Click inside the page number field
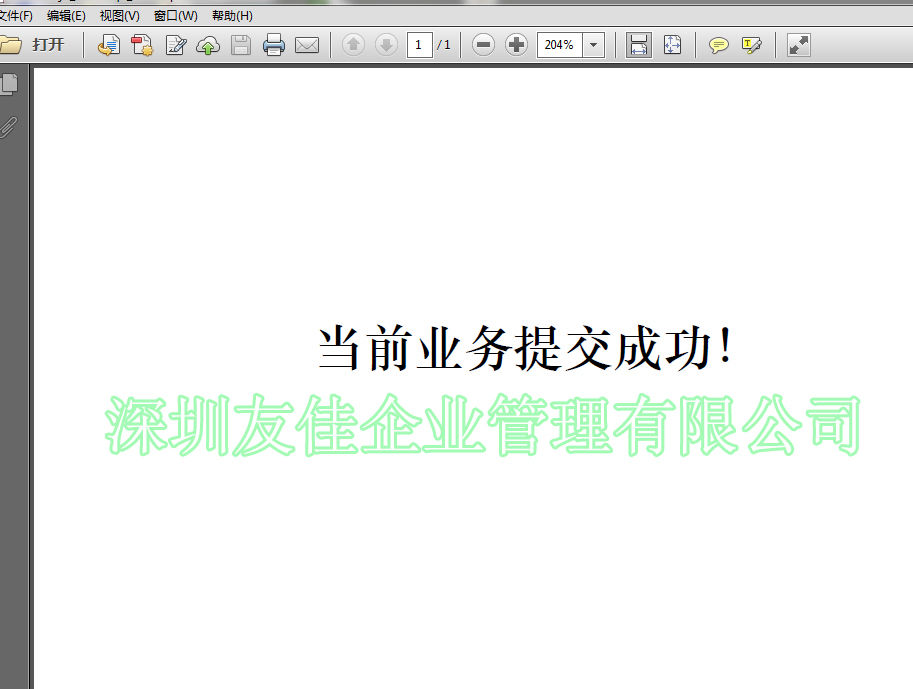 (x=419, y=44)
